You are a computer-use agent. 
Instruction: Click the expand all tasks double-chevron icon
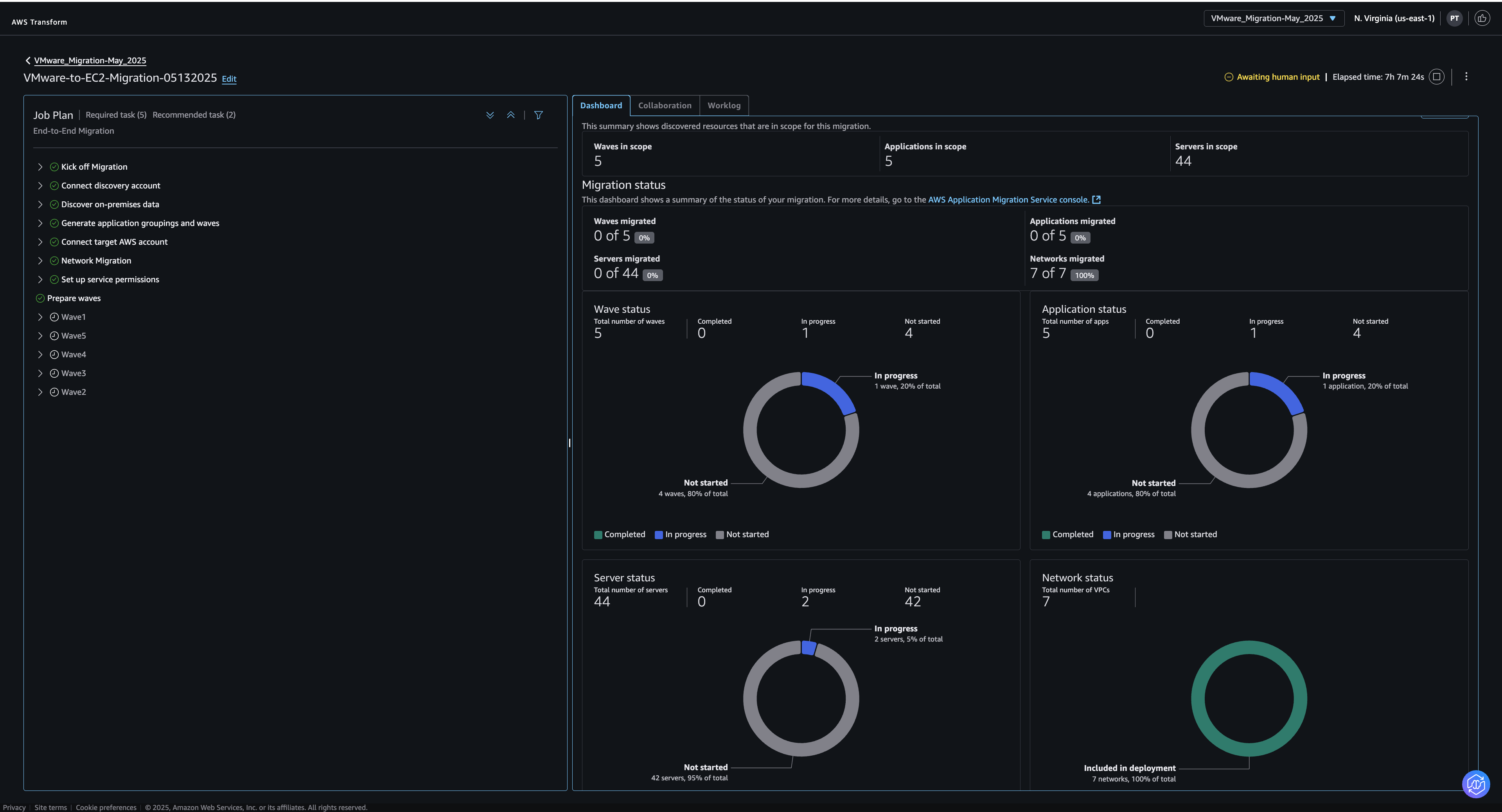click(490, 115)
